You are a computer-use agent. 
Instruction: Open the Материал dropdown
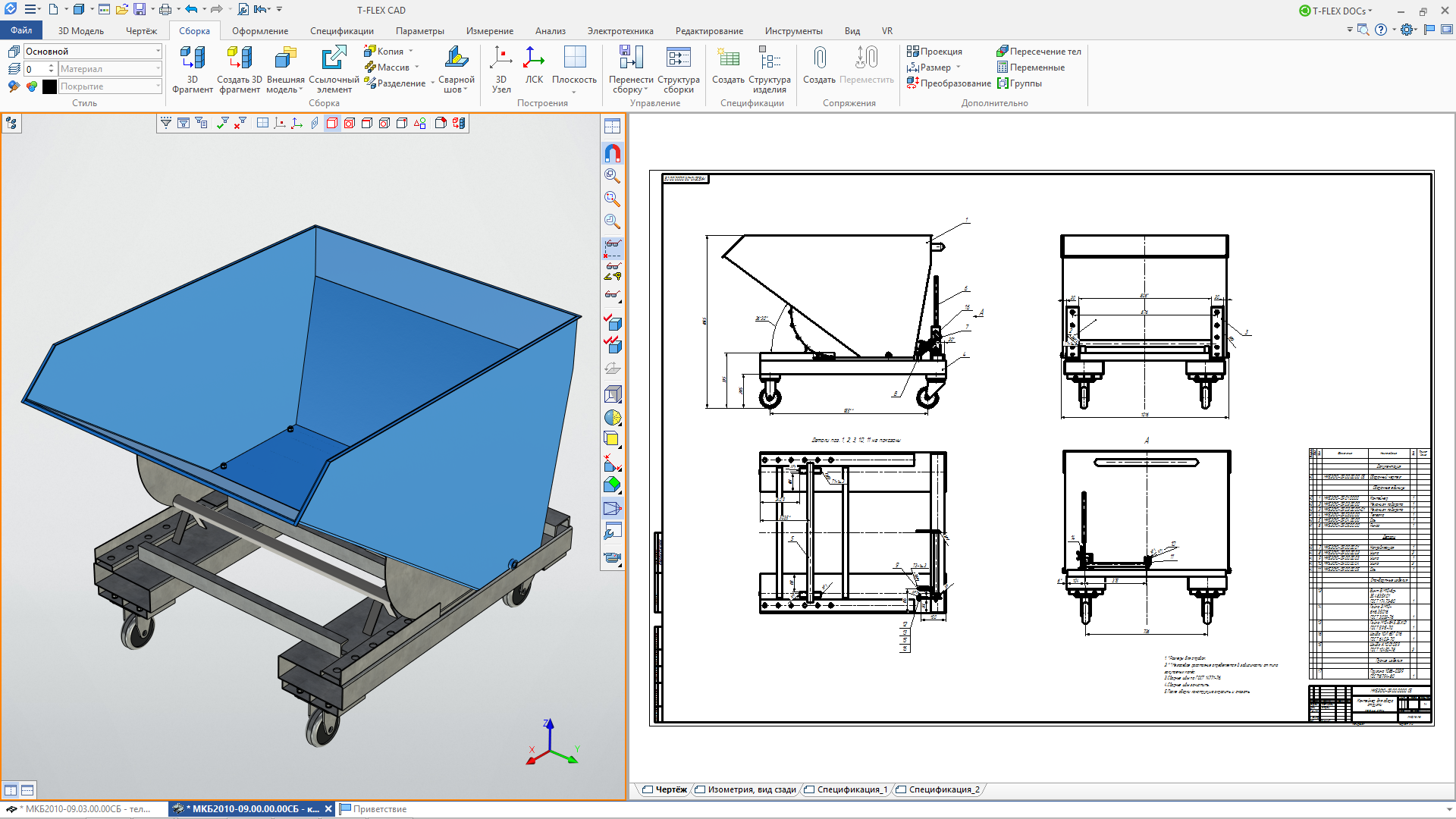[x=158, y=69]
